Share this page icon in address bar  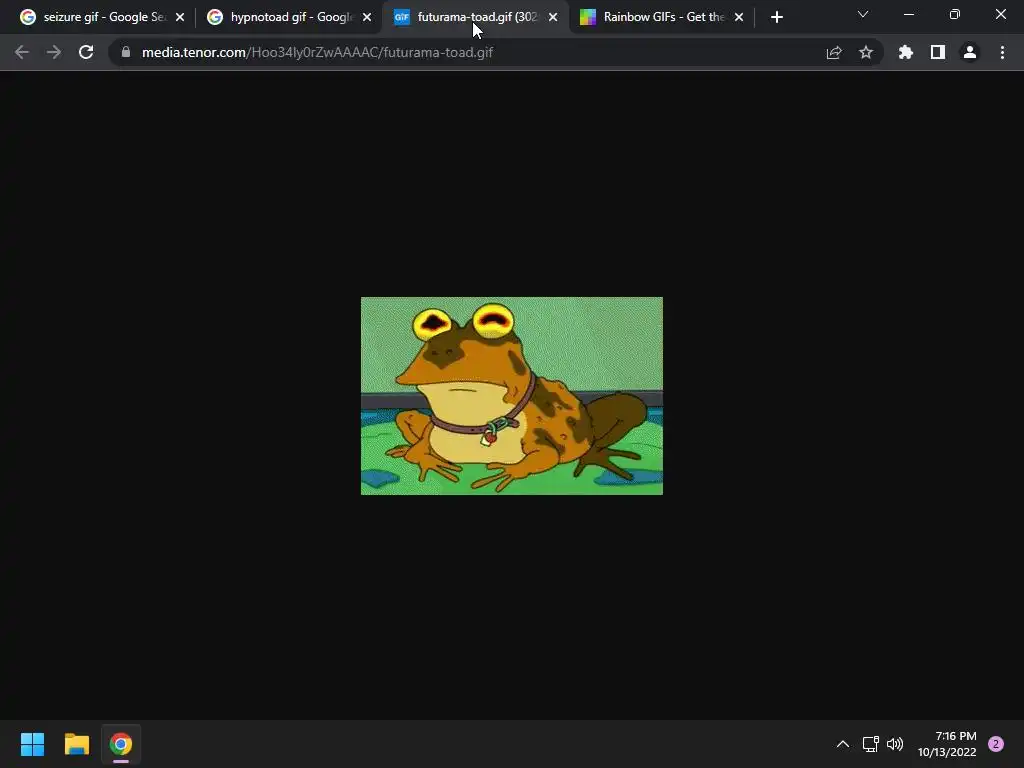click(834, 52)
